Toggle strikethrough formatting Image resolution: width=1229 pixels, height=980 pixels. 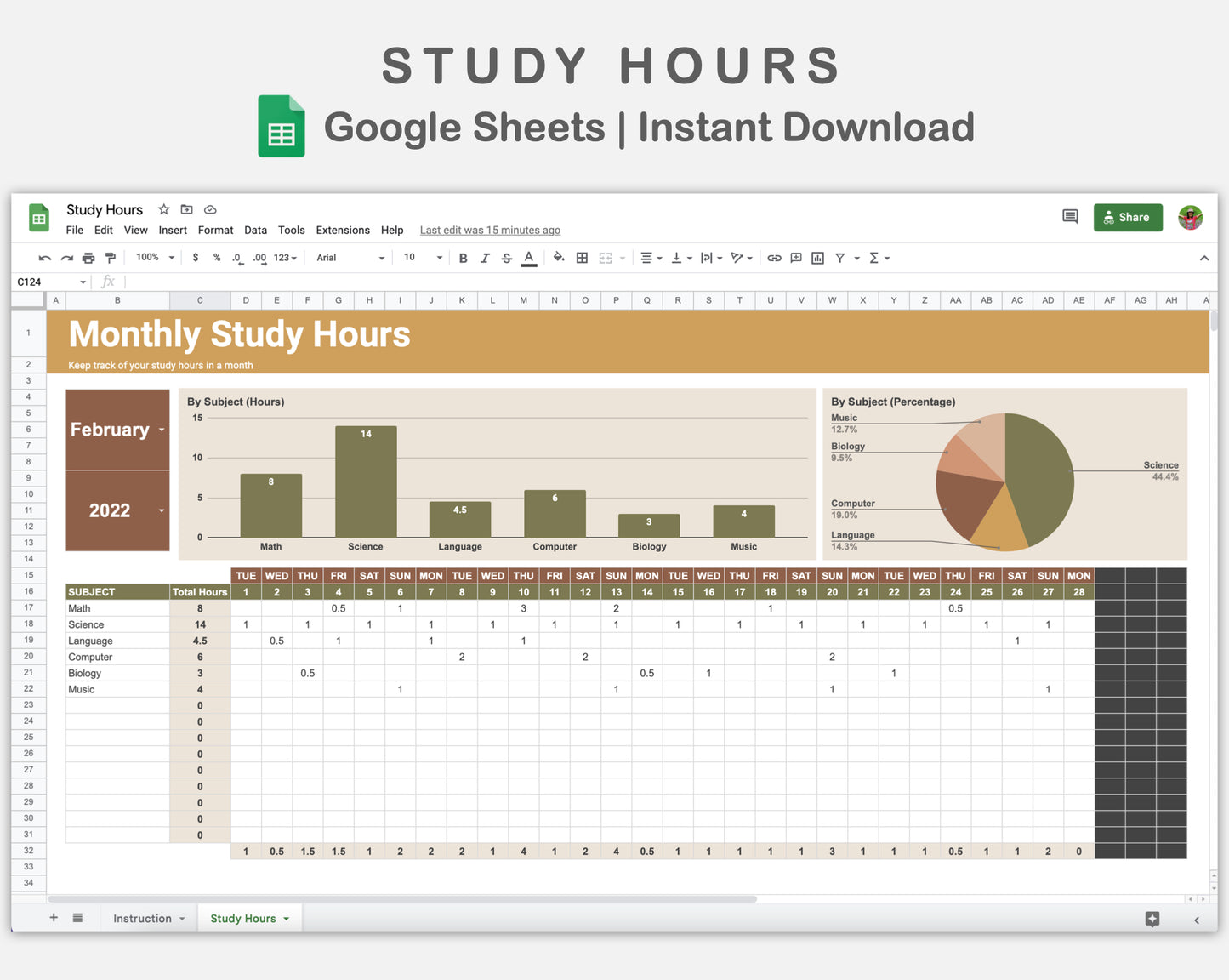pos(506,258)
